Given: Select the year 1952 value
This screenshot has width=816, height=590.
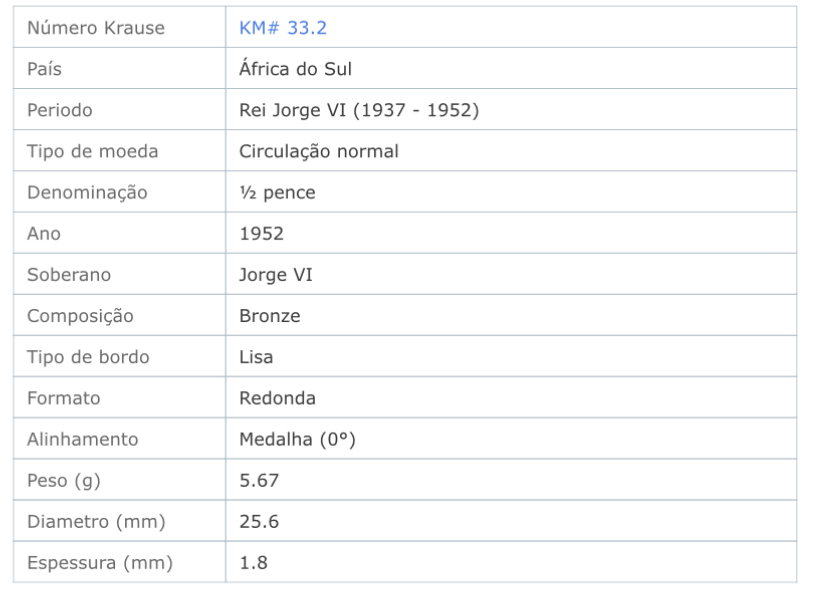Looking at the screenshot, I should coord(261,234).
